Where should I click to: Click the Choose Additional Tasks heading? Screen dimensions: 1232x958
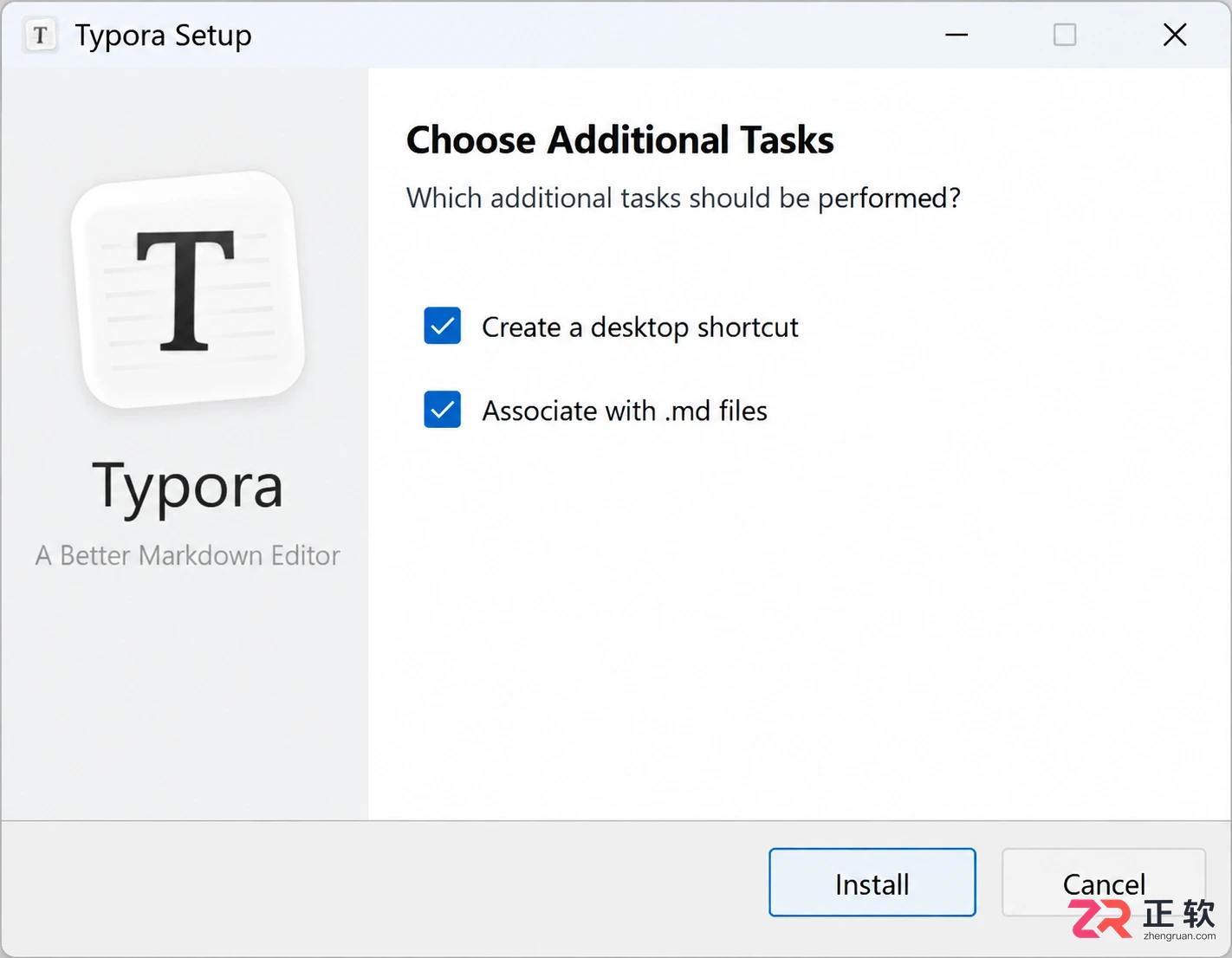pyautogui.click(x=620, y=140)
